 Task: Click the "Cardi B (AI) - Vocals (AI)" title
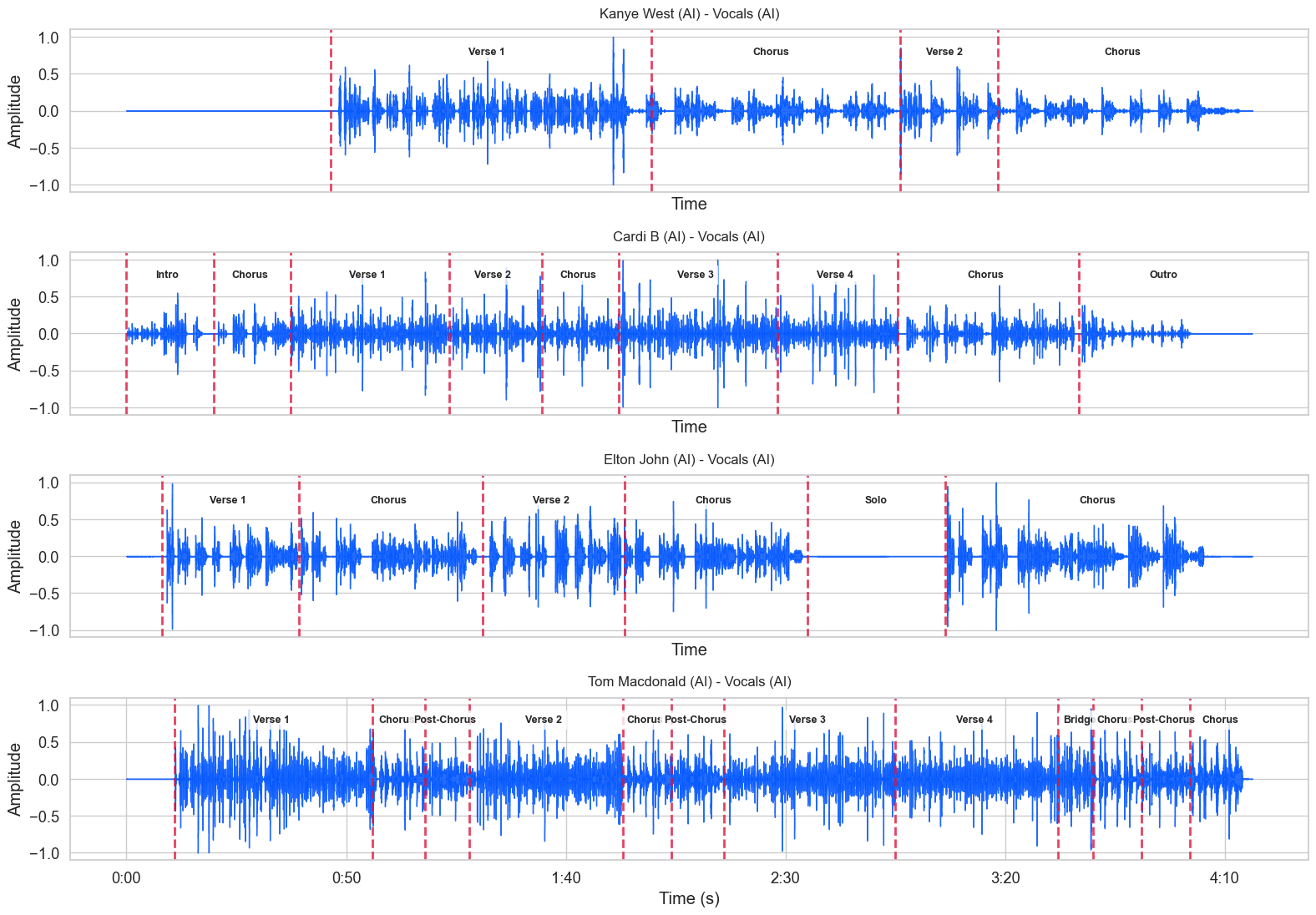click(x=689, y=237)
